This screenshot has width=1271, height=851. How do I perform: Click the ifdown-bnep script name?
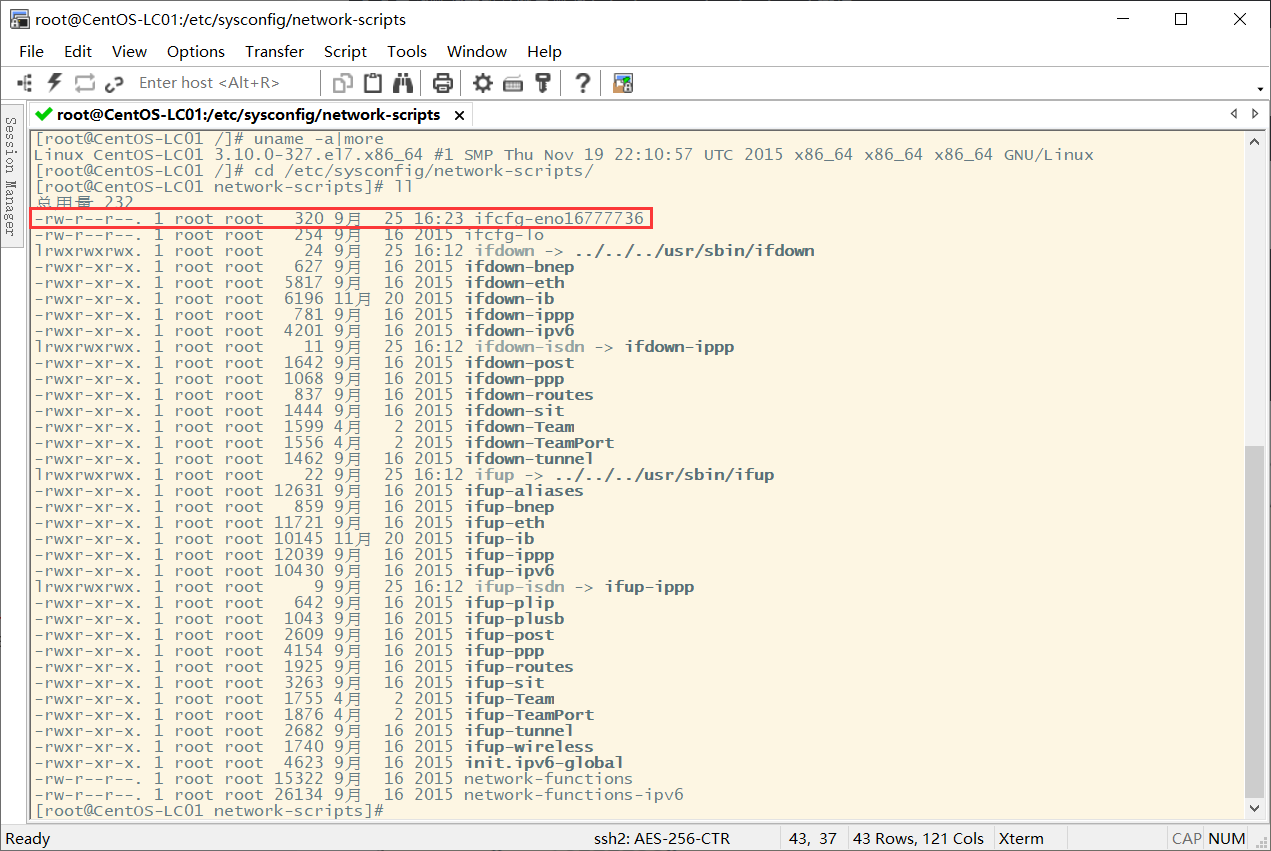[520, 267]
